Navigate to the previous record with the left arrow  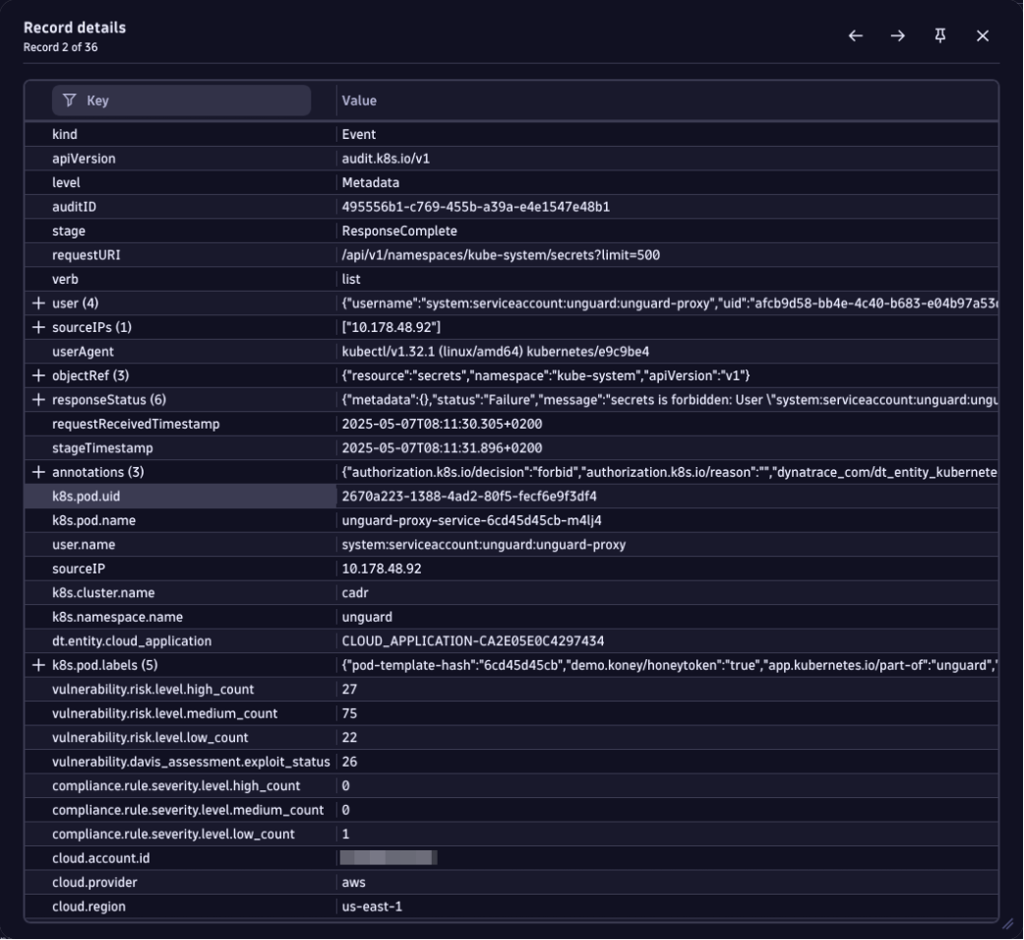(855, 35)
